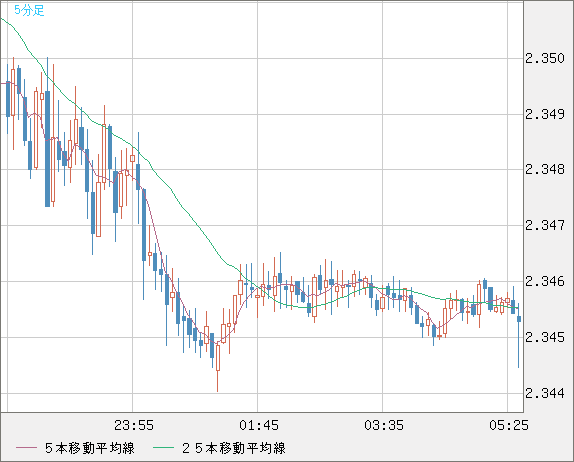Click the 2.350 price axis label
This screenshot has height=462, width=574.
pos(545,59)
